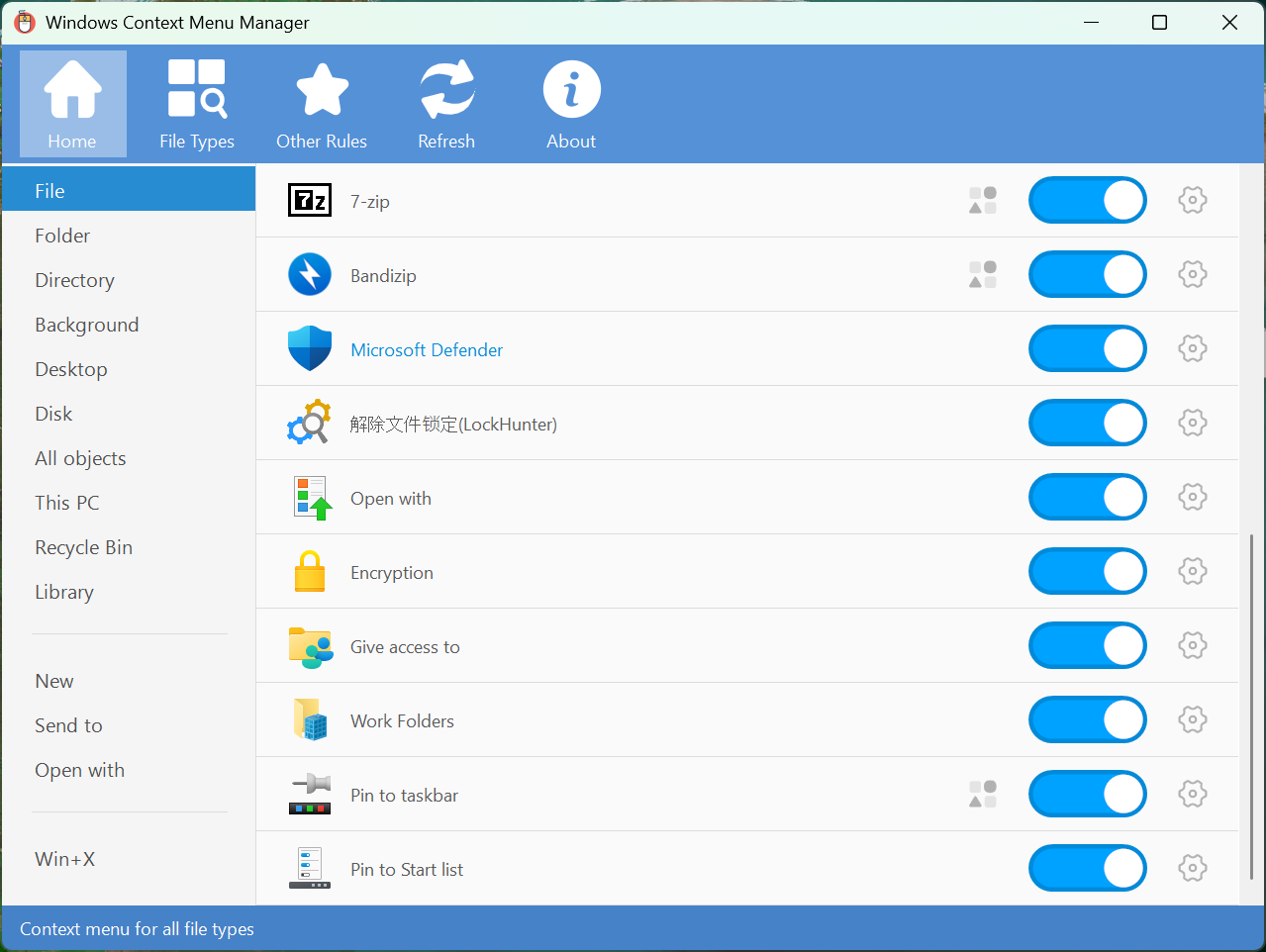Screen dimensions: 1266x952
Task: Click the LockHunter gears icon
Action: (x=310, y=423)
